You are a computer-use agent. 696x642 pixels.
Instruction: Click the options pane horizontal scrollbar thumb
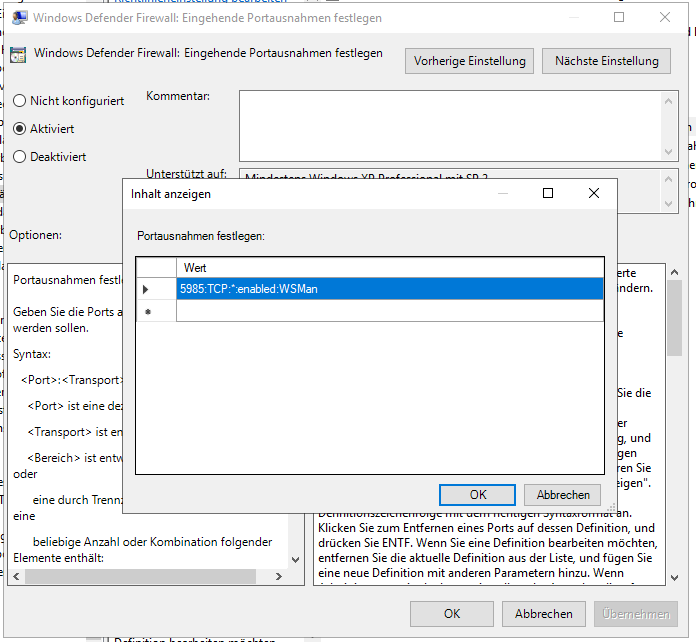(140, 576)
